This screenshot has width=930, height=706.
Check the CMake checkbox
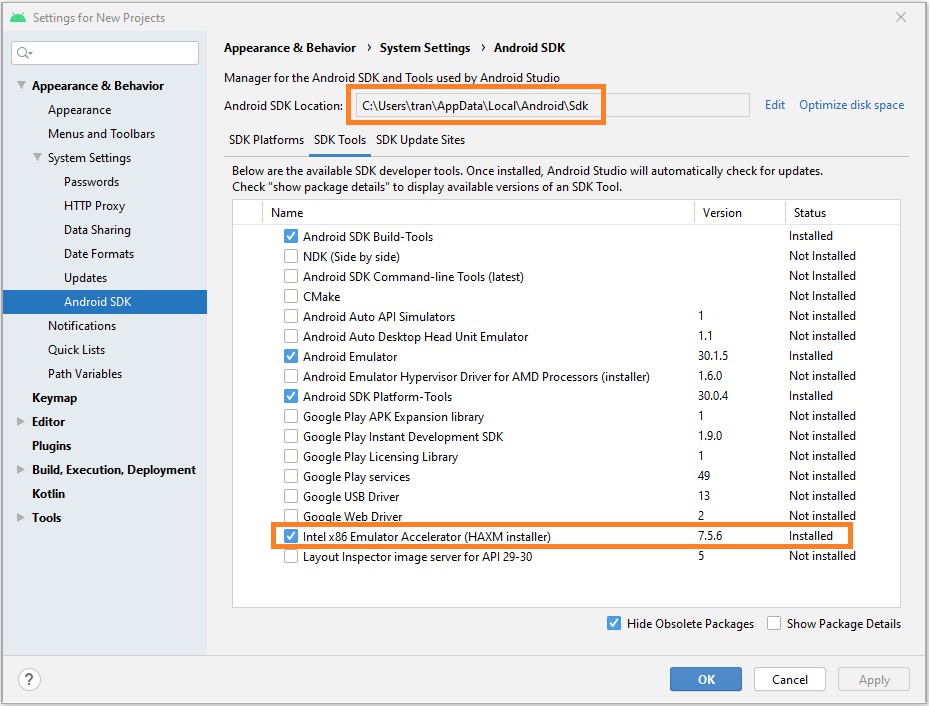(291, 296)
